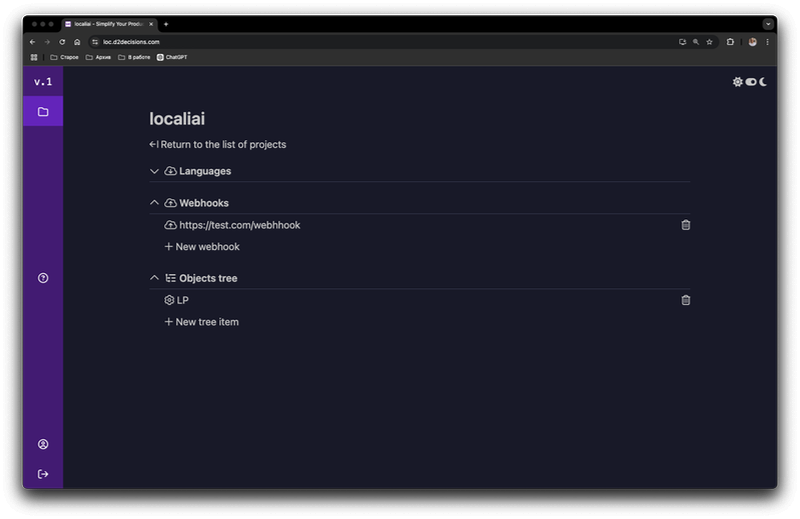Add a New webhook
800x519 pixels.
click(202, 246)
